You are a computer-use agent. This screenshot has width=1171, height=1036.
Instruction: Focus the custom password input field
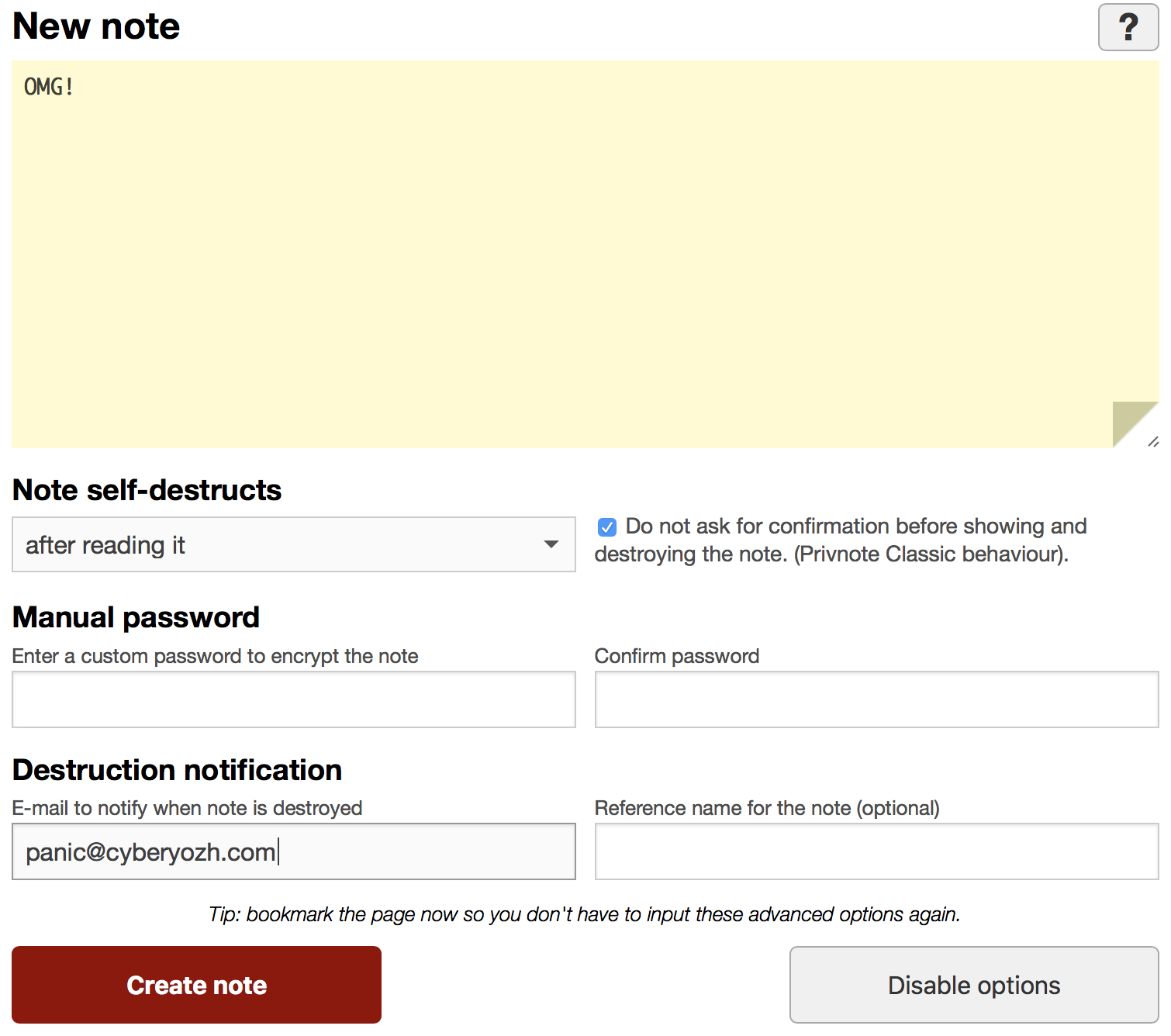(x=294, y=699)
